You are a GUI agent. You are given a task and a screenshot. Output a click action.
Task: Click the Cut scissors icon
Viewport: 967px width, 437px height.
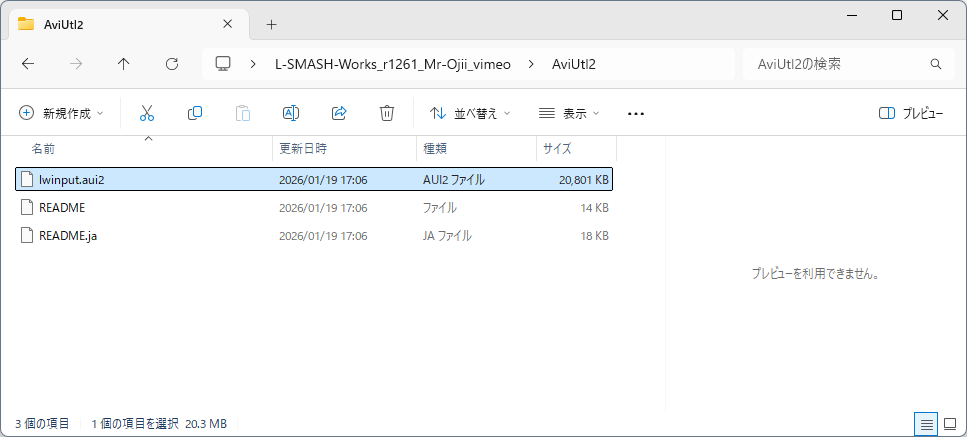click(x=147, y=114)
